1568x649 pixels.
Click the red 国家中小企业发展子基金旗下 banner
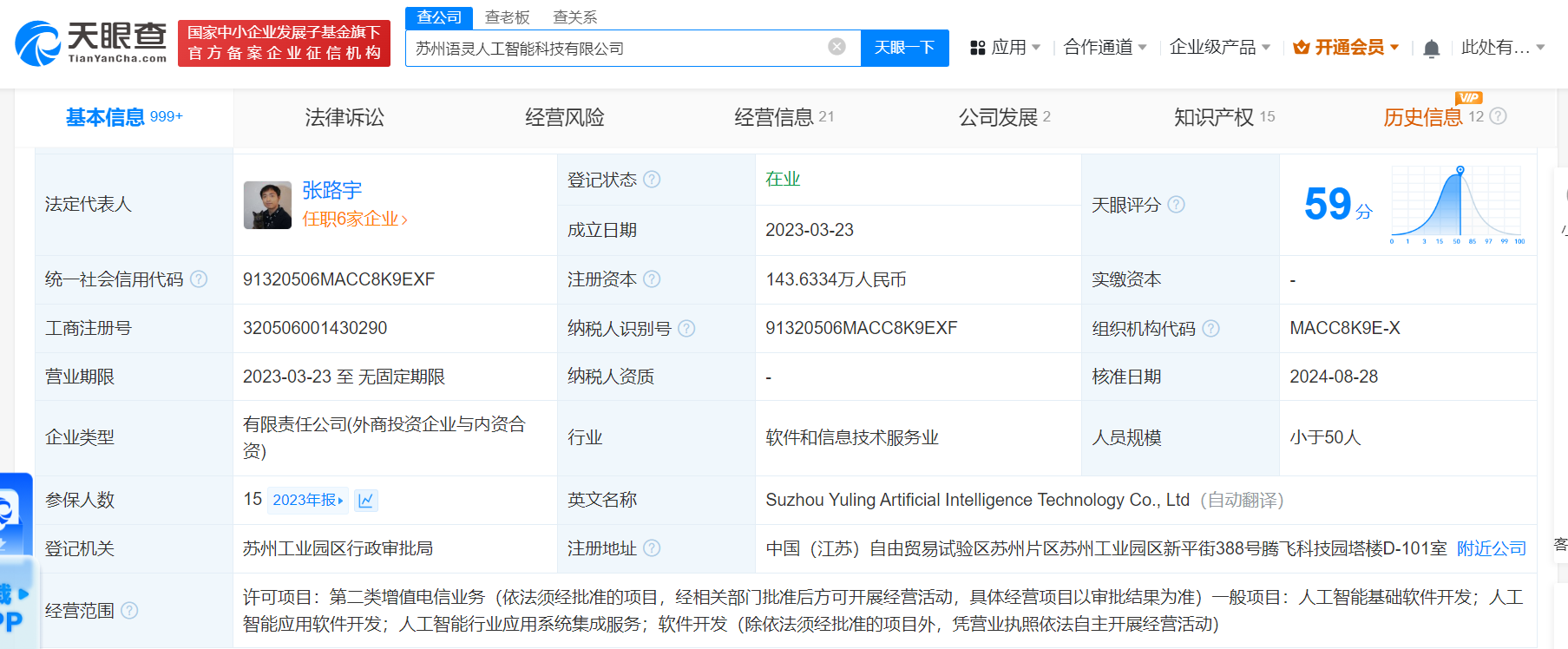coord(284,43)
